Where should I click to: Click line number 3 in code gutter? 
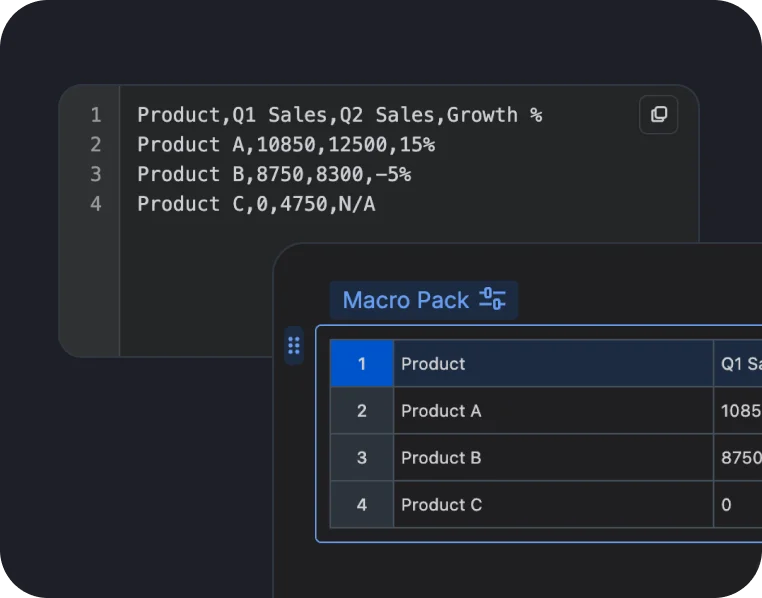[96, 174]
